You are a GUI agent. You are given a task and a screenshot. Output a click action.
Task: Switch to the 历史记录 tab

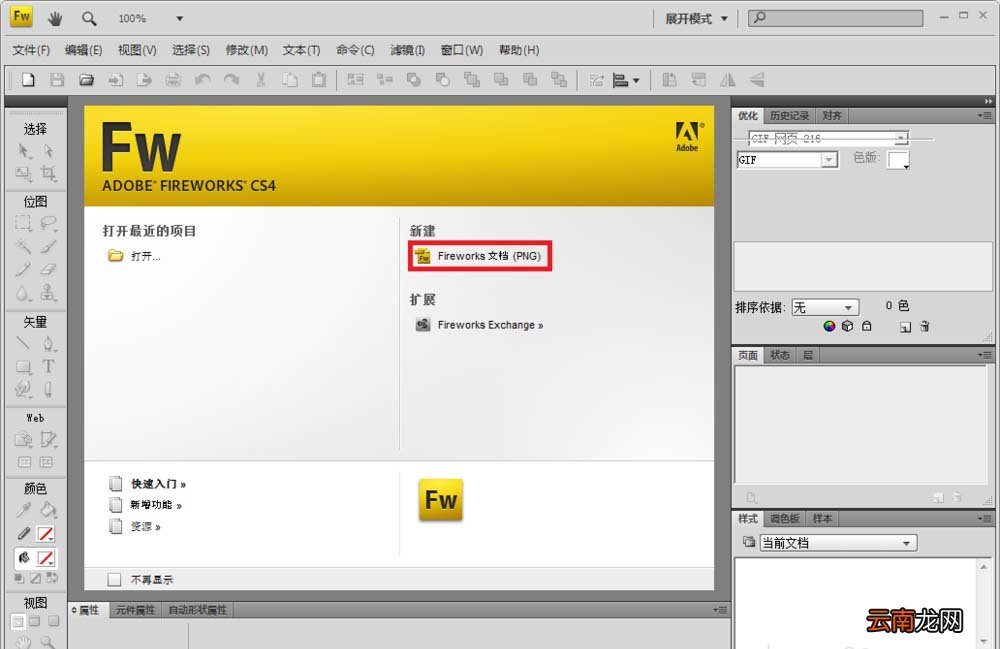coord(789,115)
